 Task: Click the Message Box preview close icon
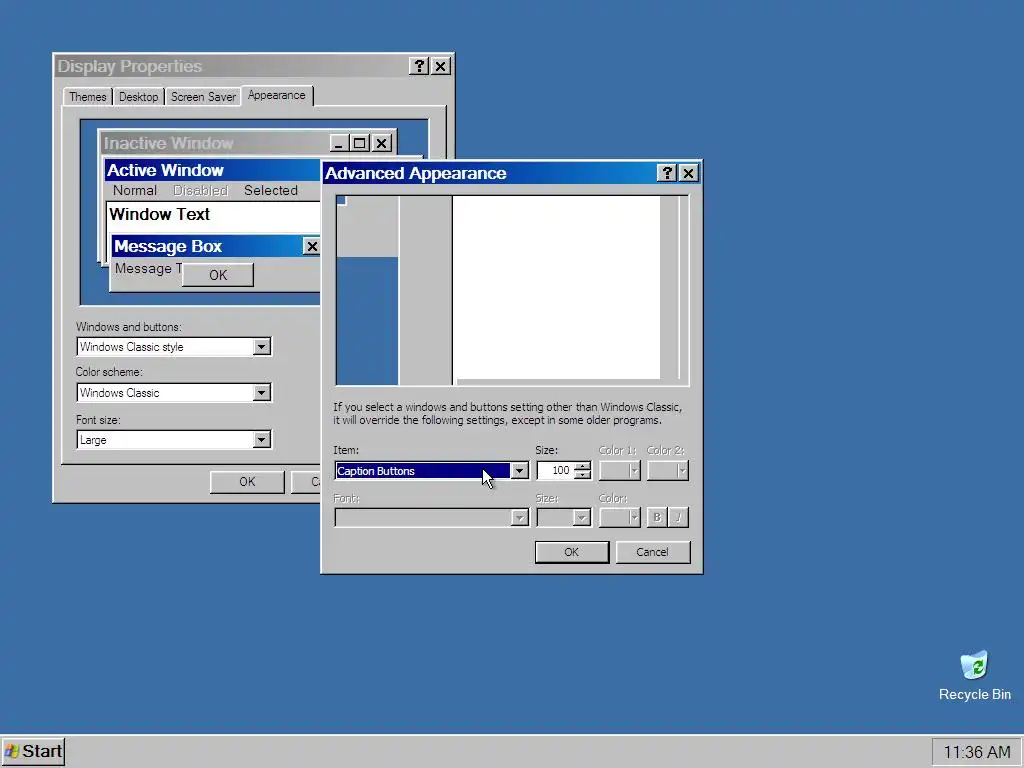coord(312,246)
